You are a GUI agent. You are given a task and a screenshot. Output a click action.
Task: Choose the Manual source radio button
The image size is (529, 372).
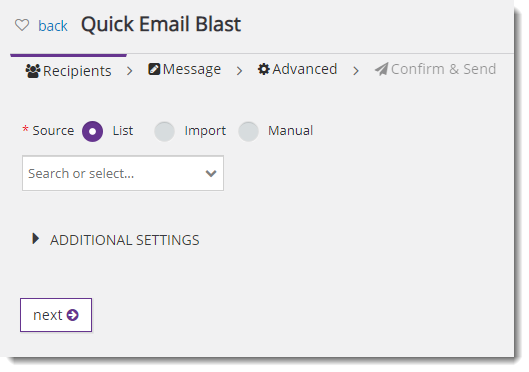click(x=248, y=131)
